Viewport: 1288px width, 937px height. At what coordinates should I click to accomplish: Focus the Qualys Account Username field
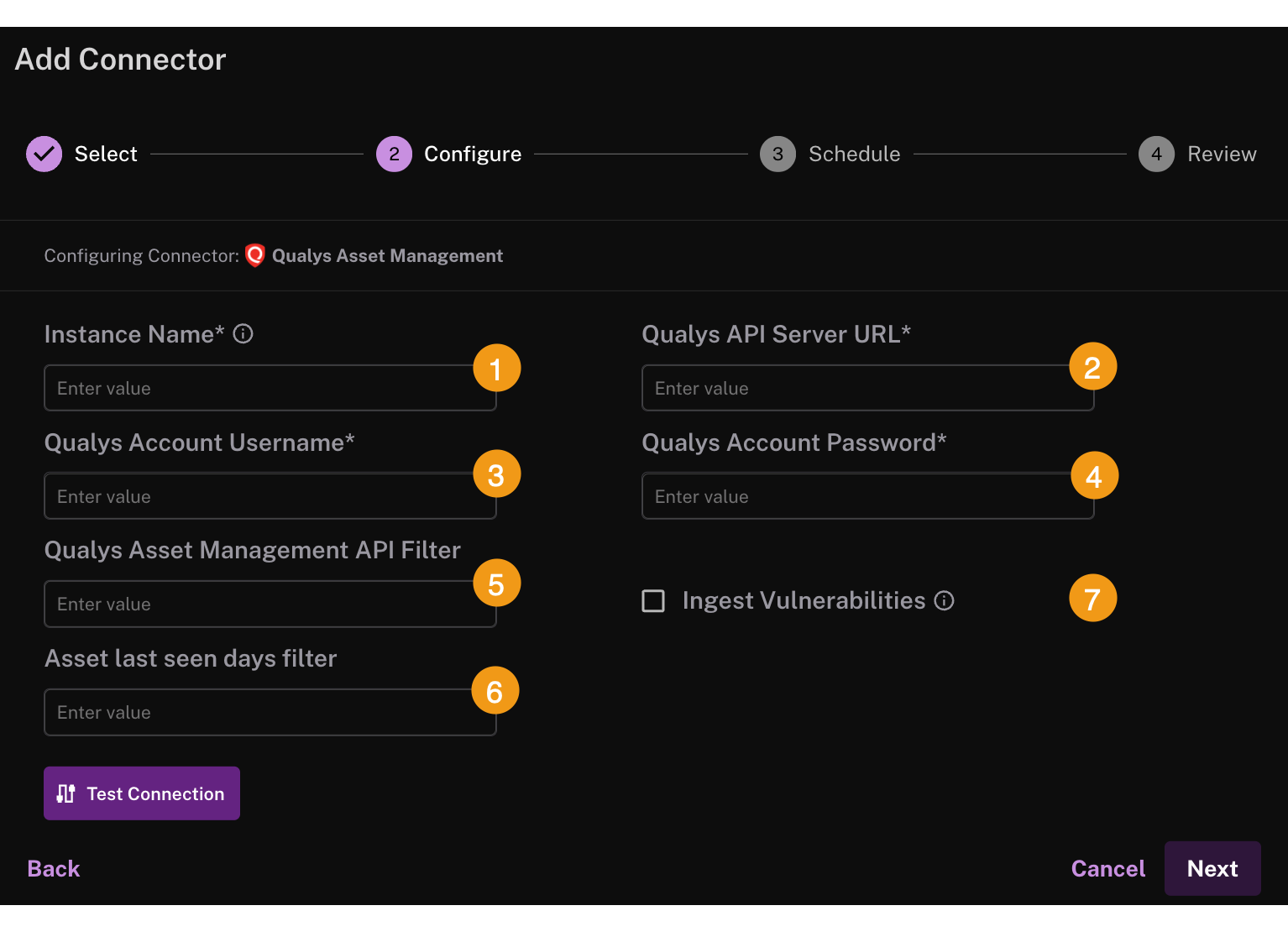tap(270, 496)
